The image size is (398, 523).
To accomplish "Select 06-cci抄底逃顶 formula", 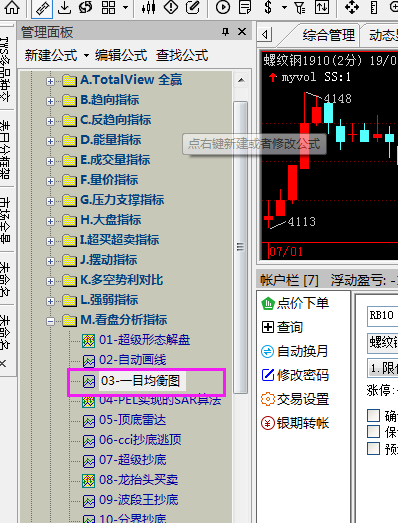I will point(140,440).
